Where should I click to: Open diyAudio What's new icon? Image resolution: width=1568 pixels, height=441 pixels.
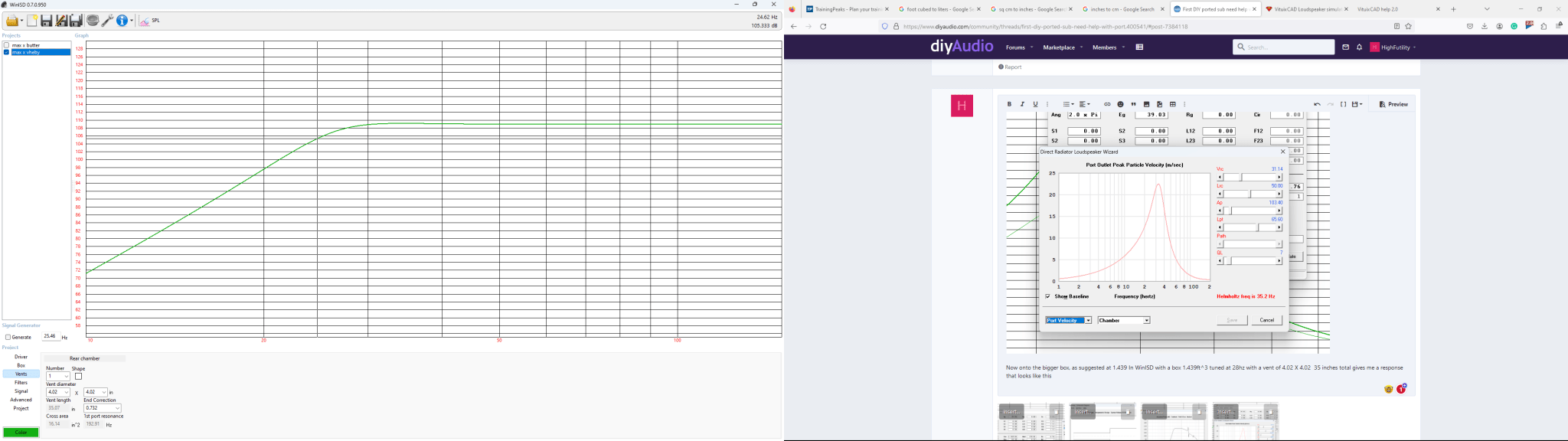1139,47
